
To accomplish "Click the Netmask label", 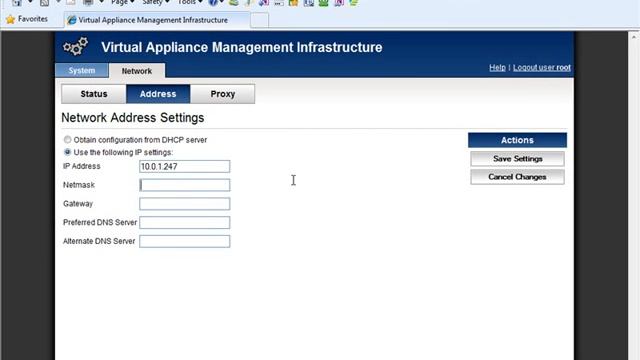I will 79,185.
